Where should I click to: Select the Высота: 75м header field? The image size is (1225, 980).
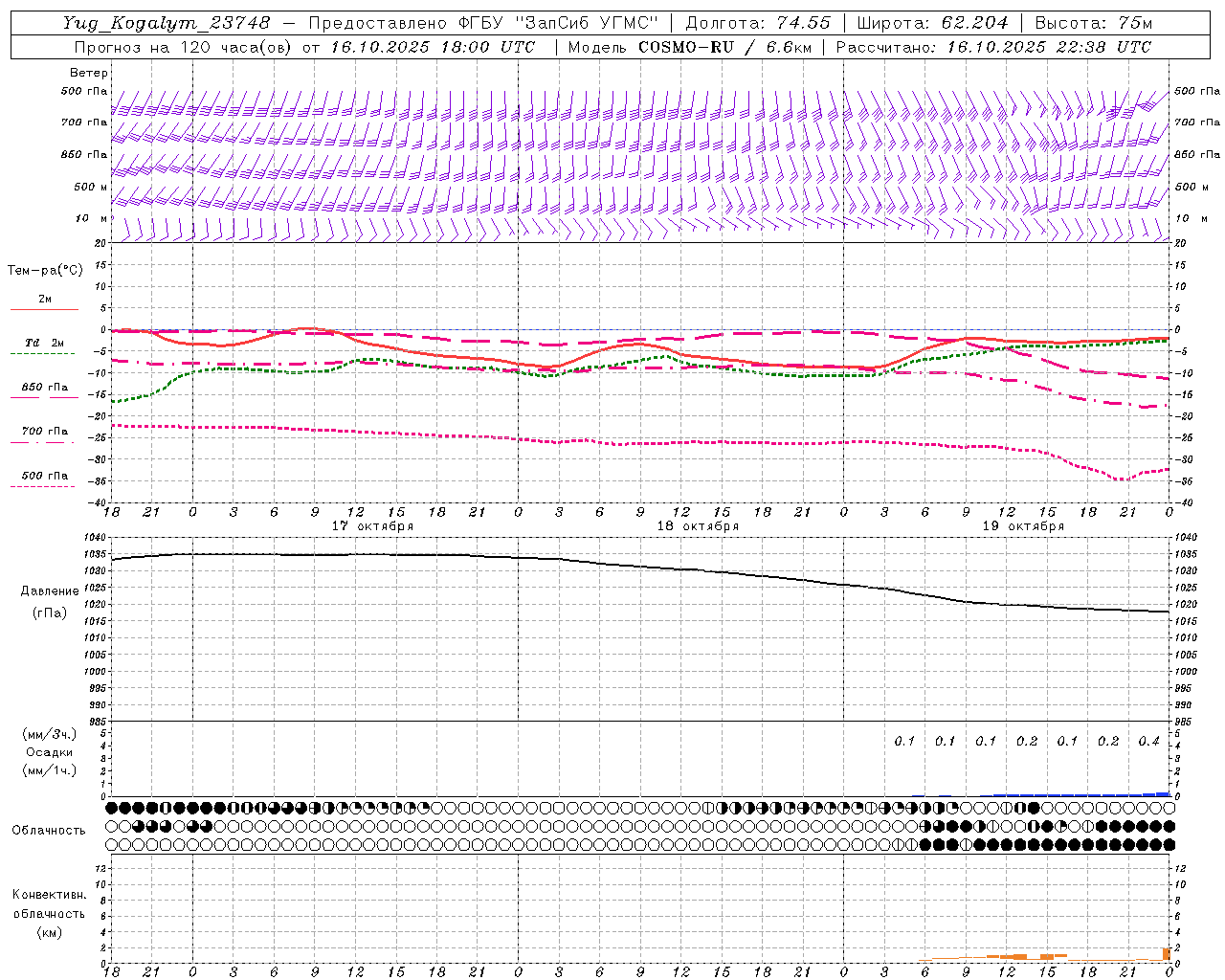coord(1094,23)
